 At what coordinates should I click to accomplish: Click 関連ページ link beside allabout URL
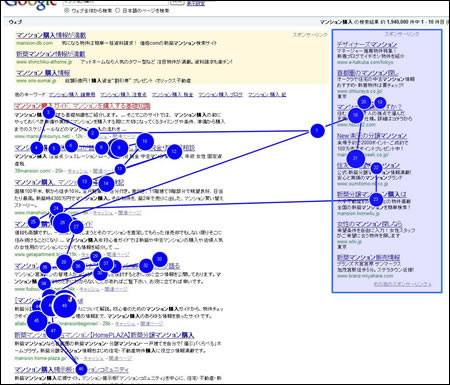pyautogui.click(x=152, y=324)
